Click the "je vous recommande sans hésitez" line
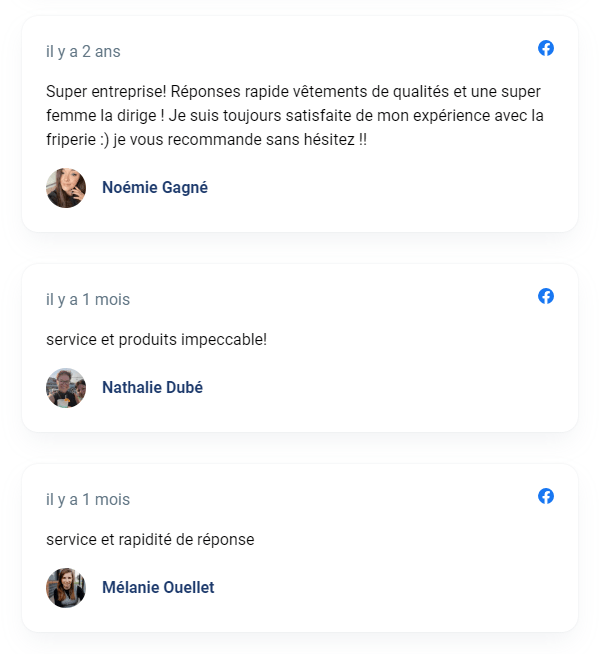 206,140
